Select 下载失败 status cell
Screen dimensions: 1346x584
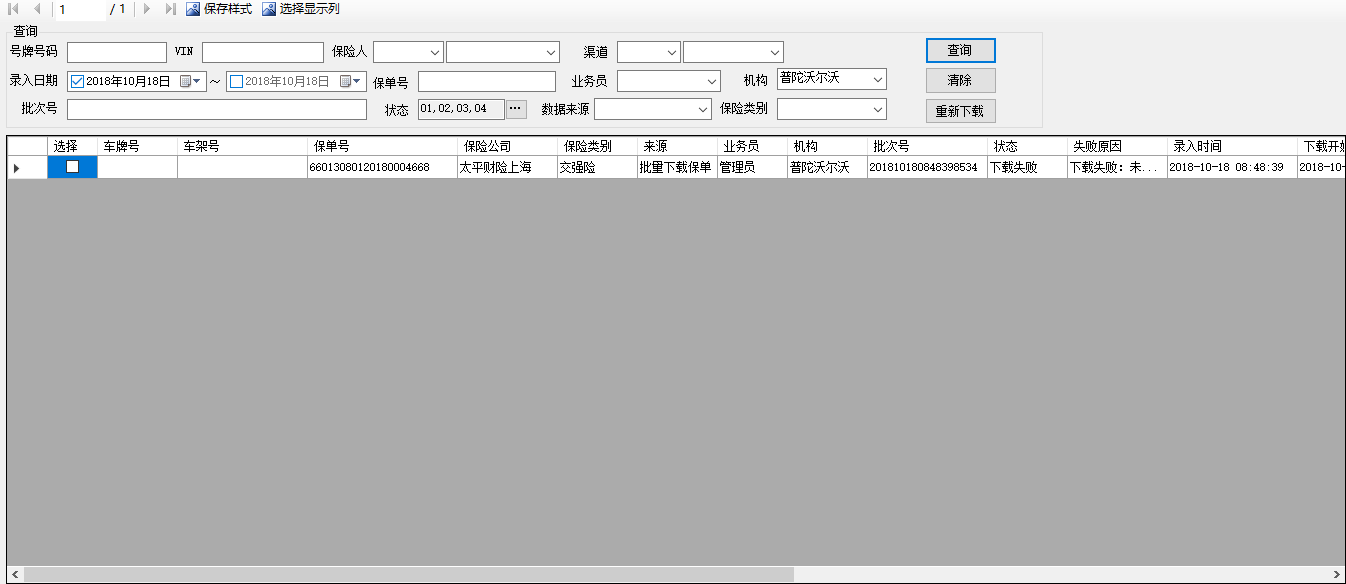pos(1028,167)
